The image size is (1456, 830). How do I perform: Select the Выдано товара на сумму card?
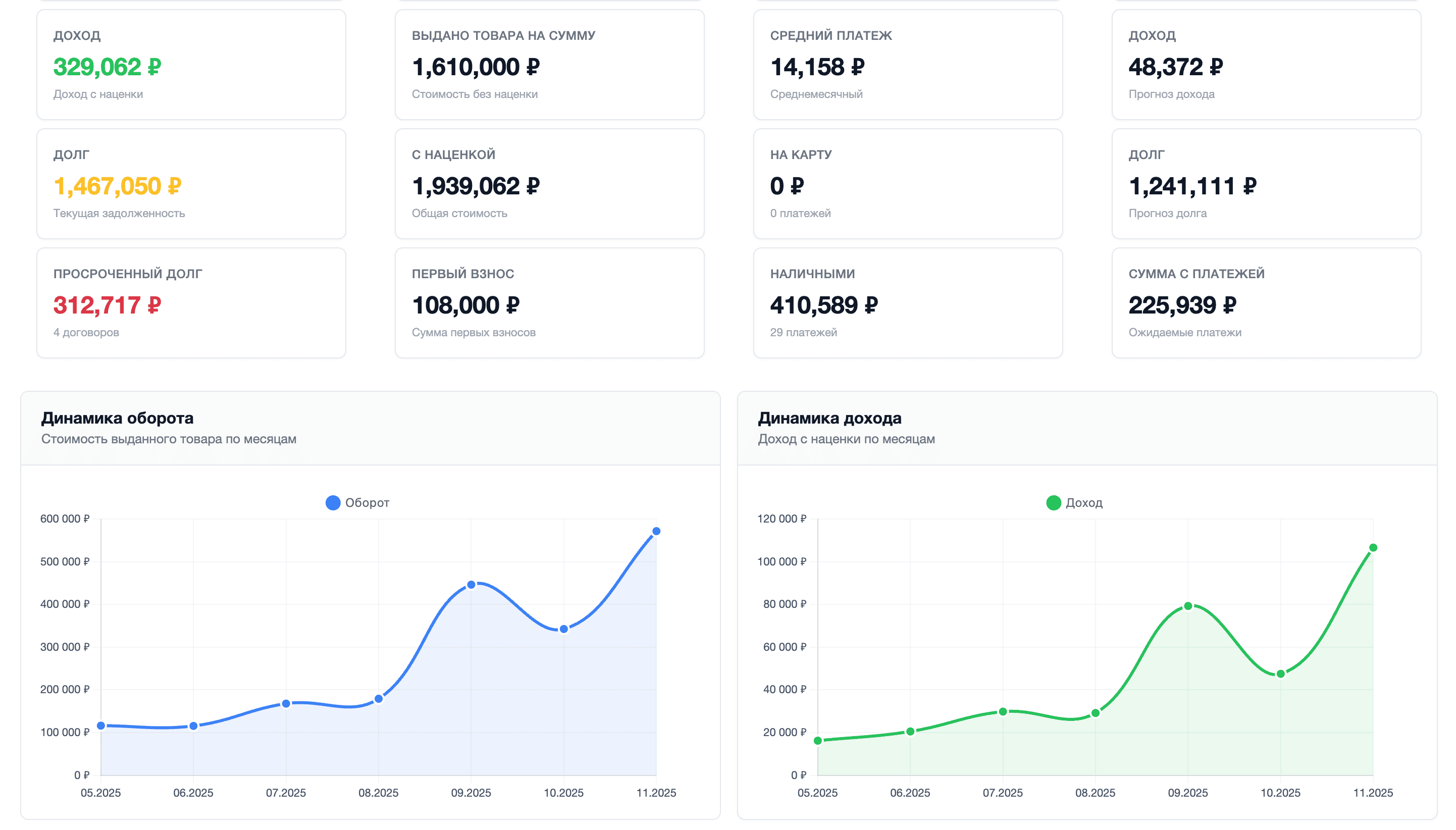[x=549, y=65]
